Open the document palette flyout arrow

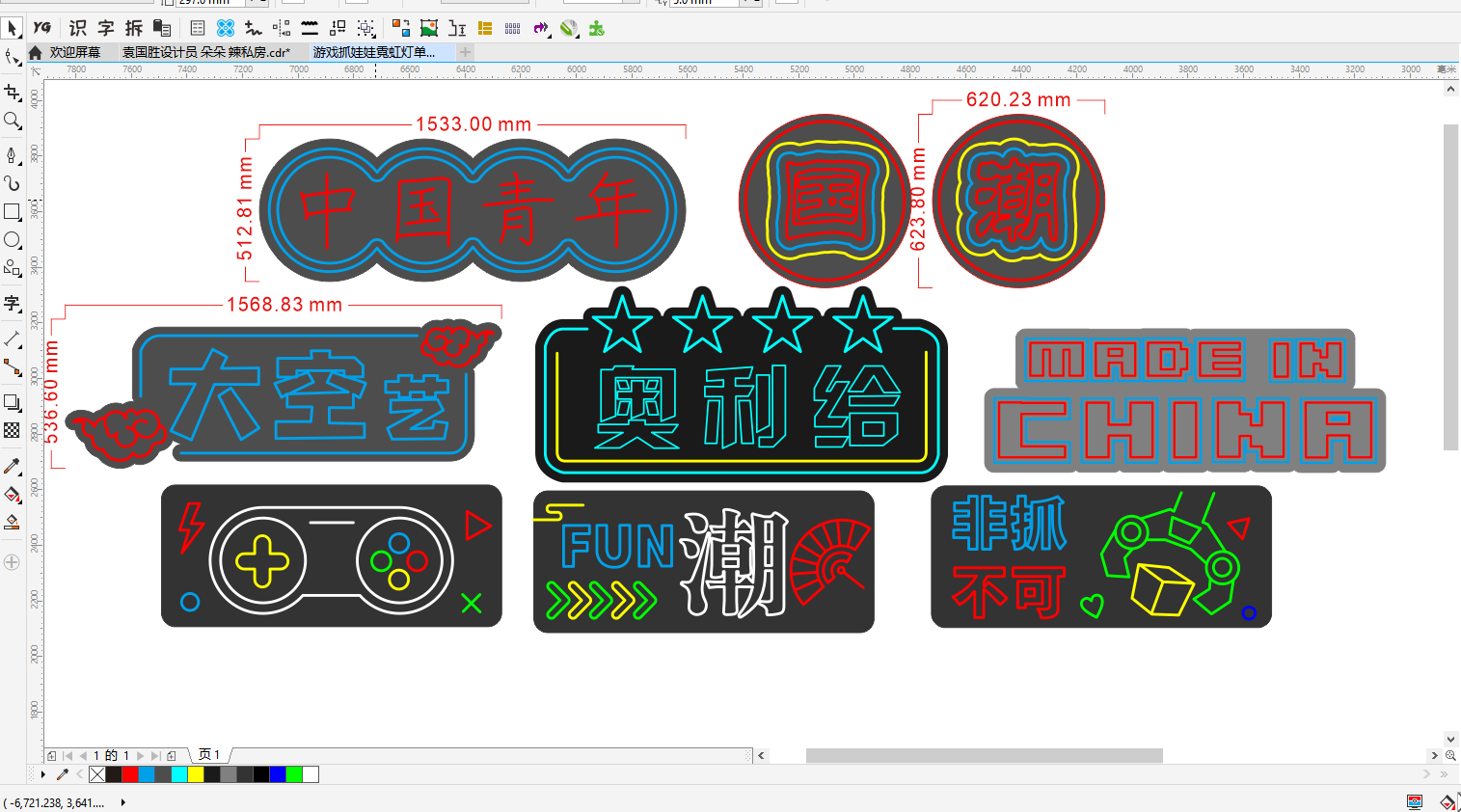coord(42,774)
